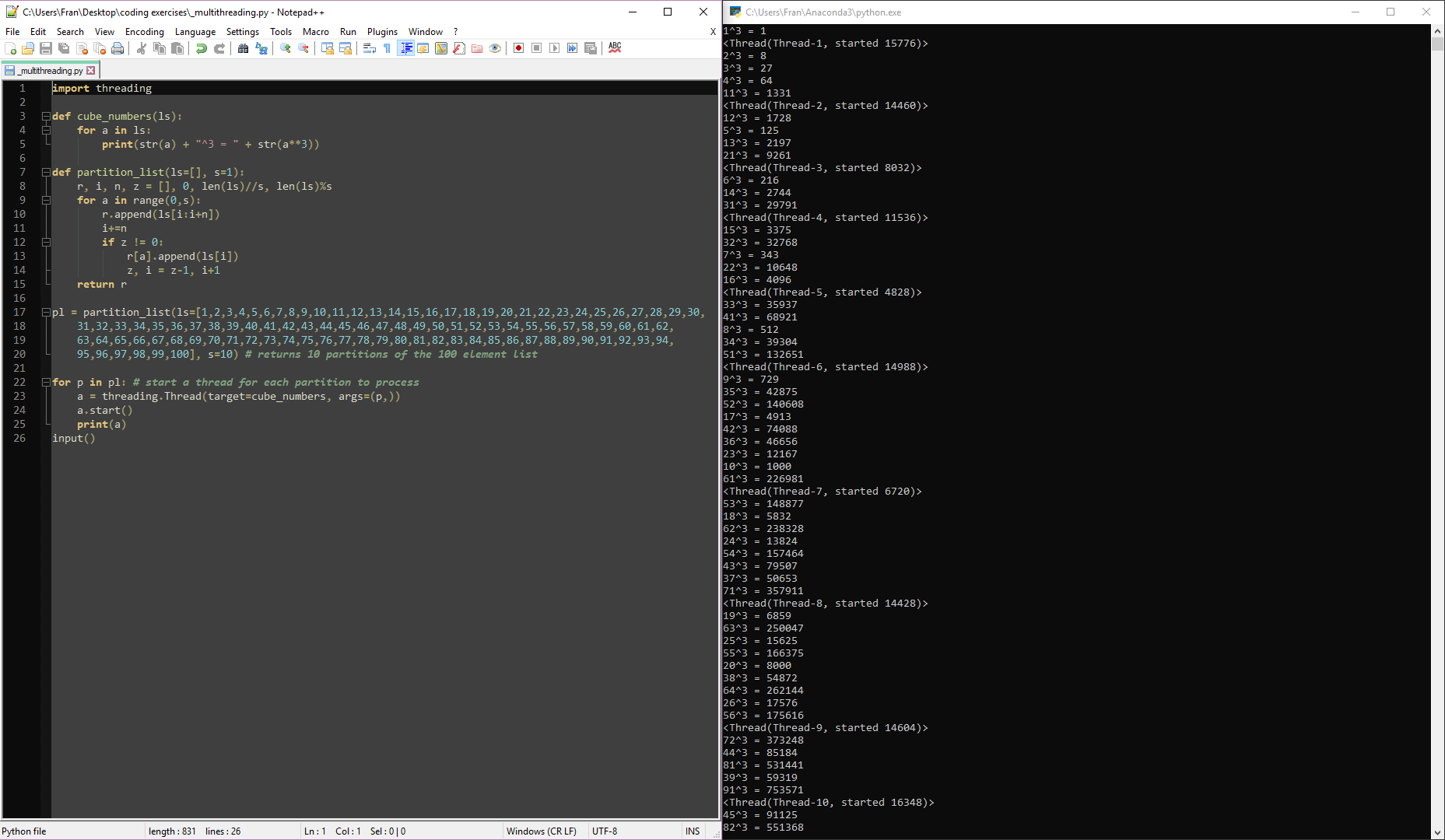Screen dimensions: 1445x840
Task: Open the Plugins menu
Action: click(x=382, y=32)
